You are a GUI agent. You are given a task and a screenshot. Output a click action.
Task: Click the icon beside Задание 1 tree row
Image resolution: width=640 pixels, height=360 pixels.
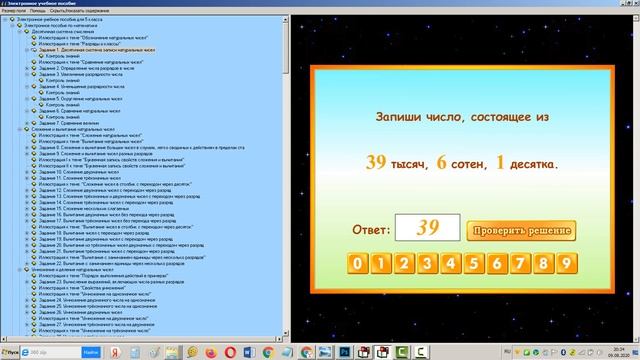coord(34,50)
